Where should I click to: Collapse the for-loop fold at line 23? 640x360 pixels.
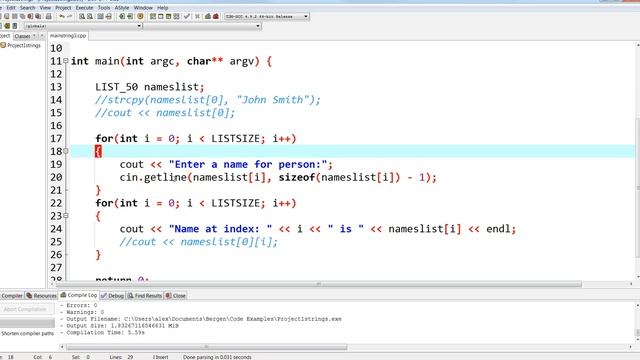66,216
